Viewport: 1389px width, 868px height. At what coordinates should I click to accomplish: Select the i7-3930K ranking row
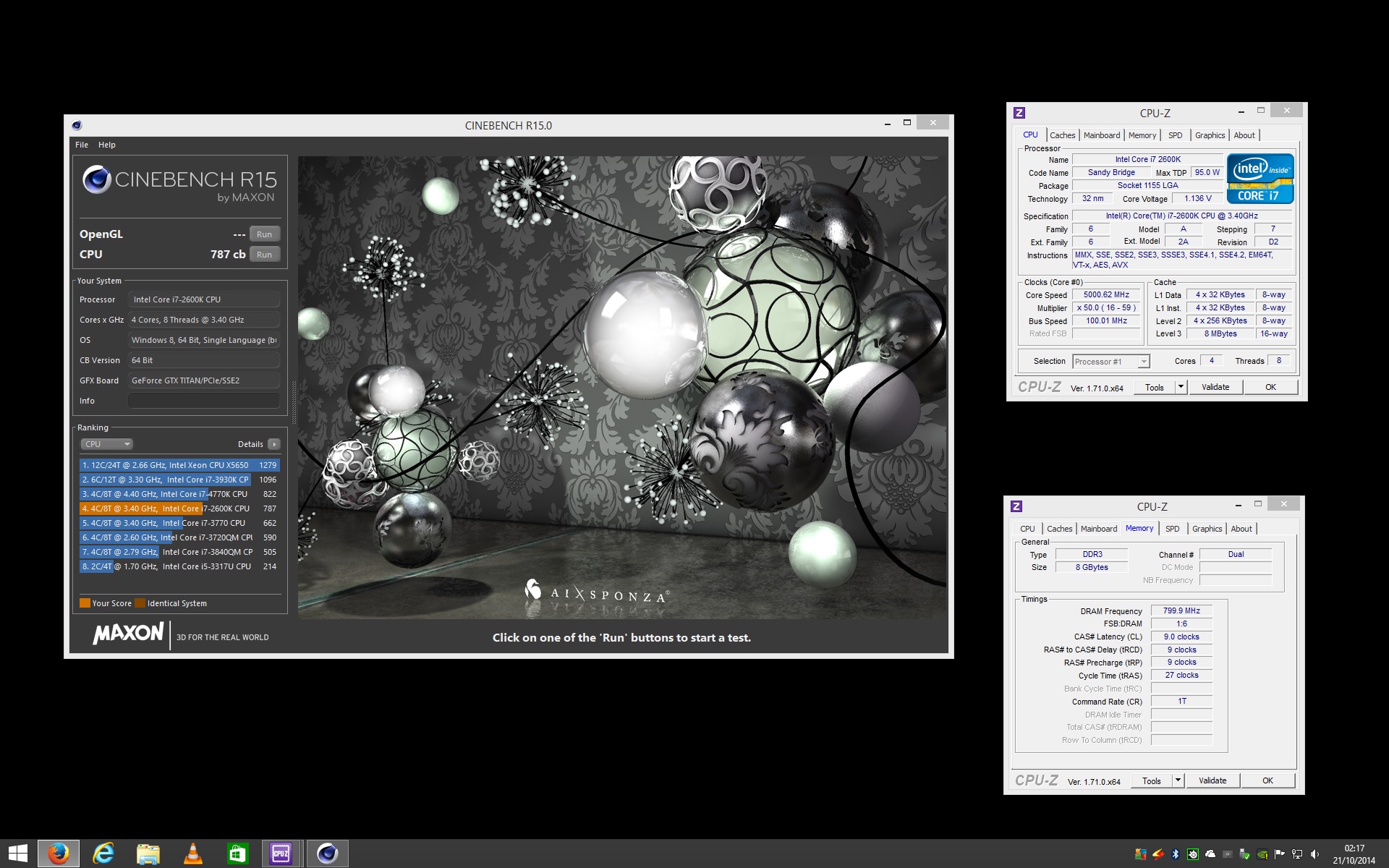click(x=179, y=480)
